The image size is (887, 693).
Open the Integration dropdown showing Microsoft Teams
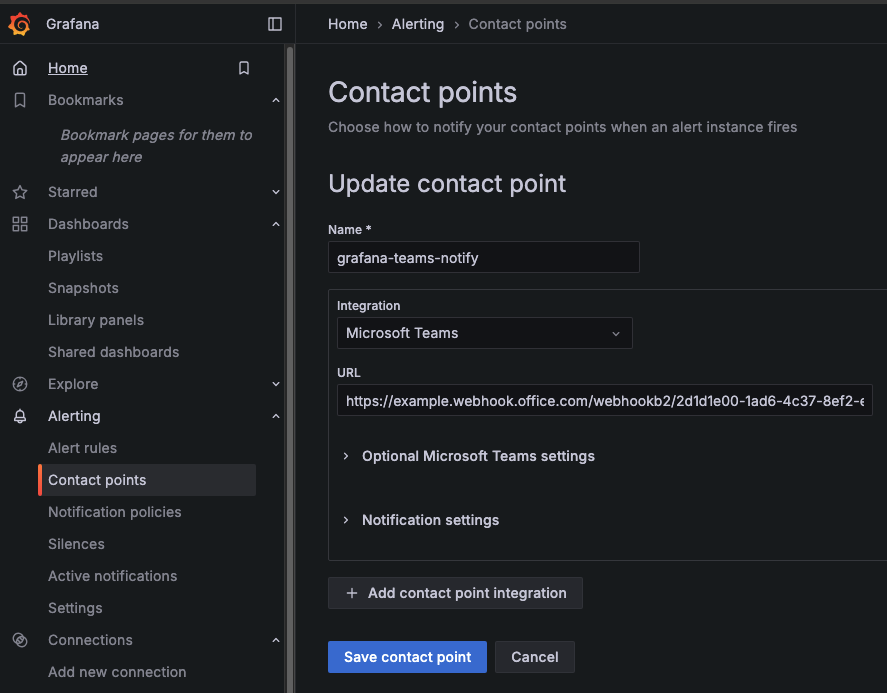pyautogui.click(x=485, y=333)
